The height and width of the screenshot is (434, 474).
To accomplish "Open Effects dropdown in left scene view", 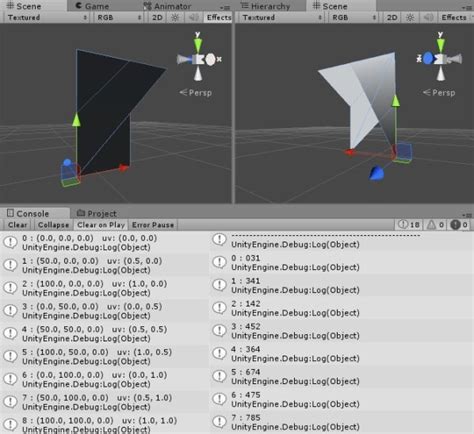I will coord(218,17).
